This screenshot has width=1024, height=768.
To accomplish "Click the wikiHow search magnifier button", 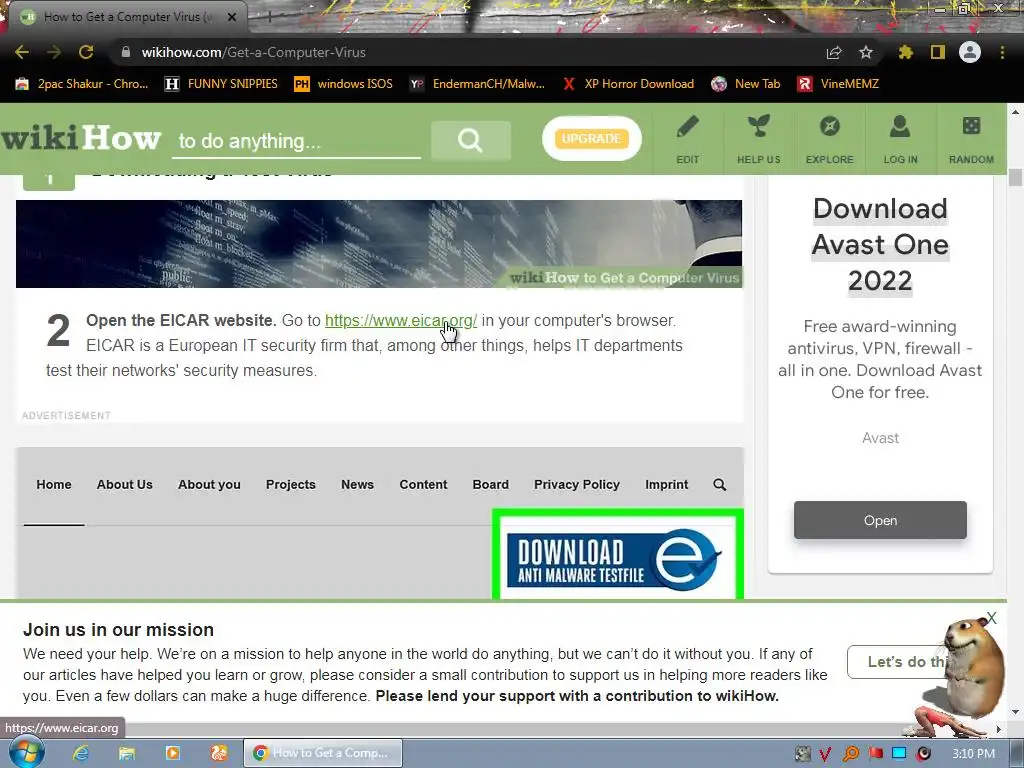I will 470,140.
